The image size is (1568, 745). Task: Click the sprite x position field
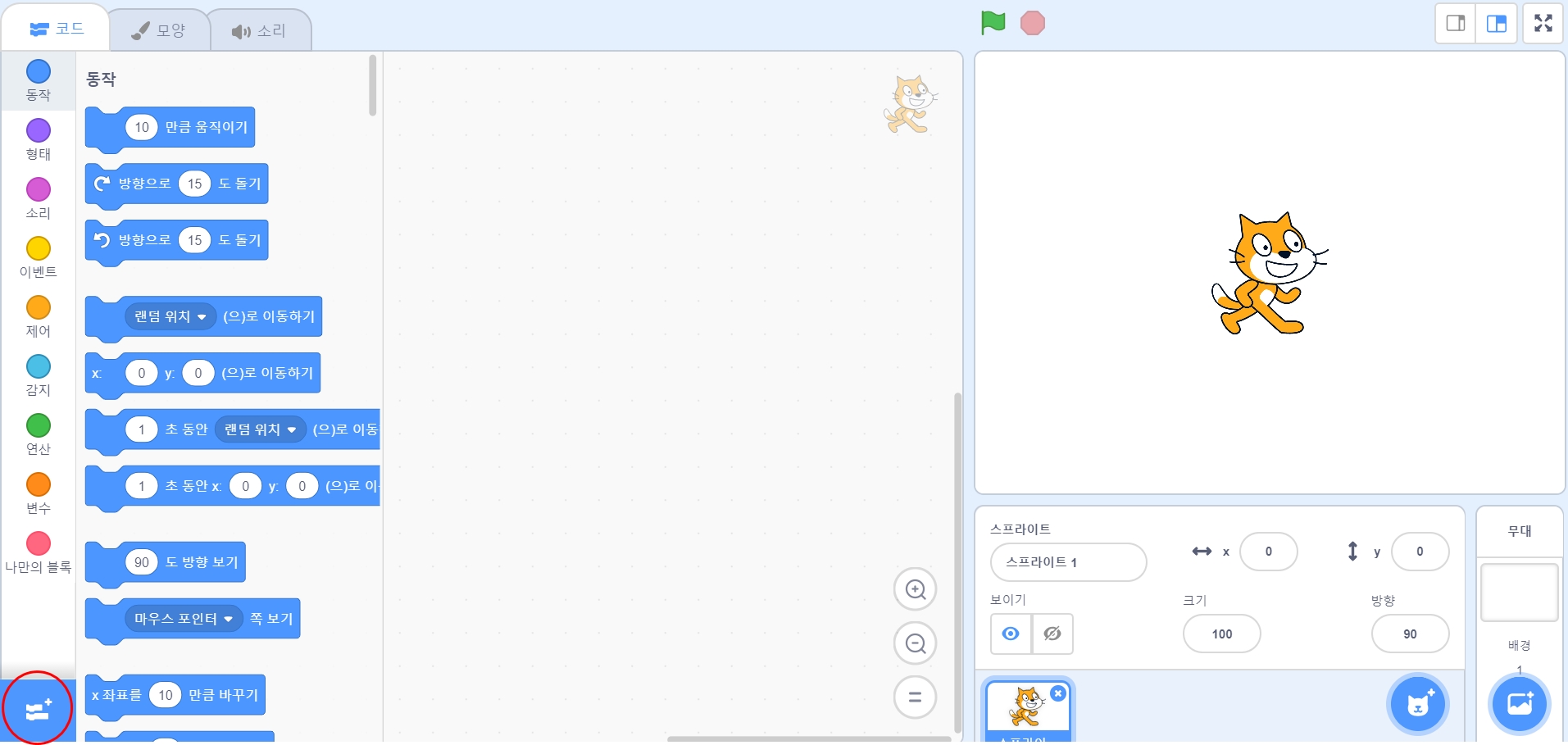coord(1268,552)
